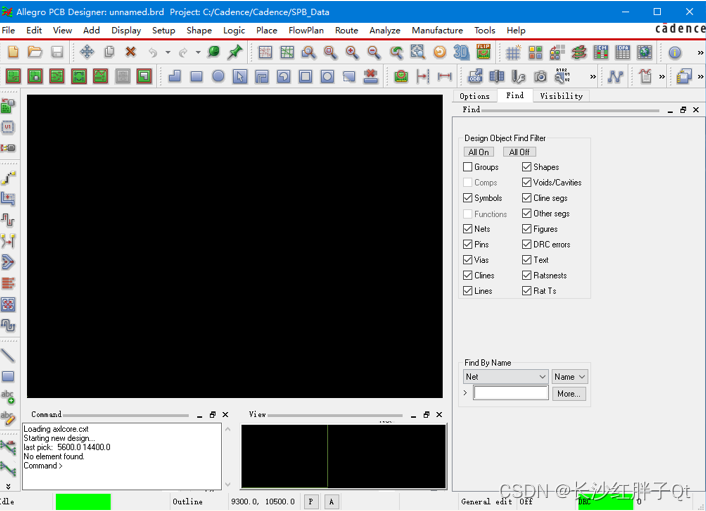Click the Zoom Out magnifier icon

coord(373,52)
